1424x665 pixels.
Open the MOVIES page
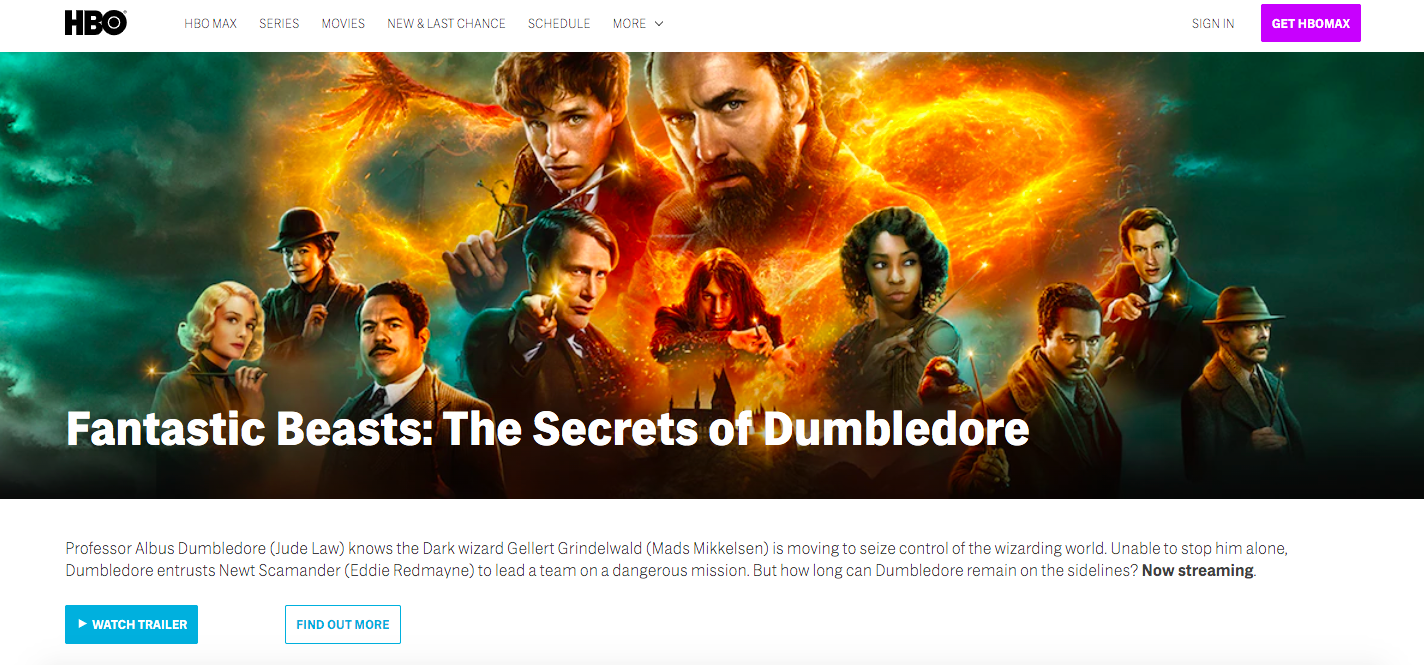coord(343,24)
